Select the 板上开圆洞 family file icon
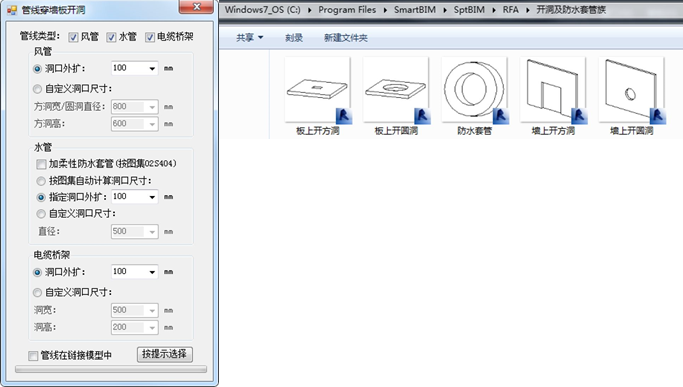 click(x=396, y=90)
